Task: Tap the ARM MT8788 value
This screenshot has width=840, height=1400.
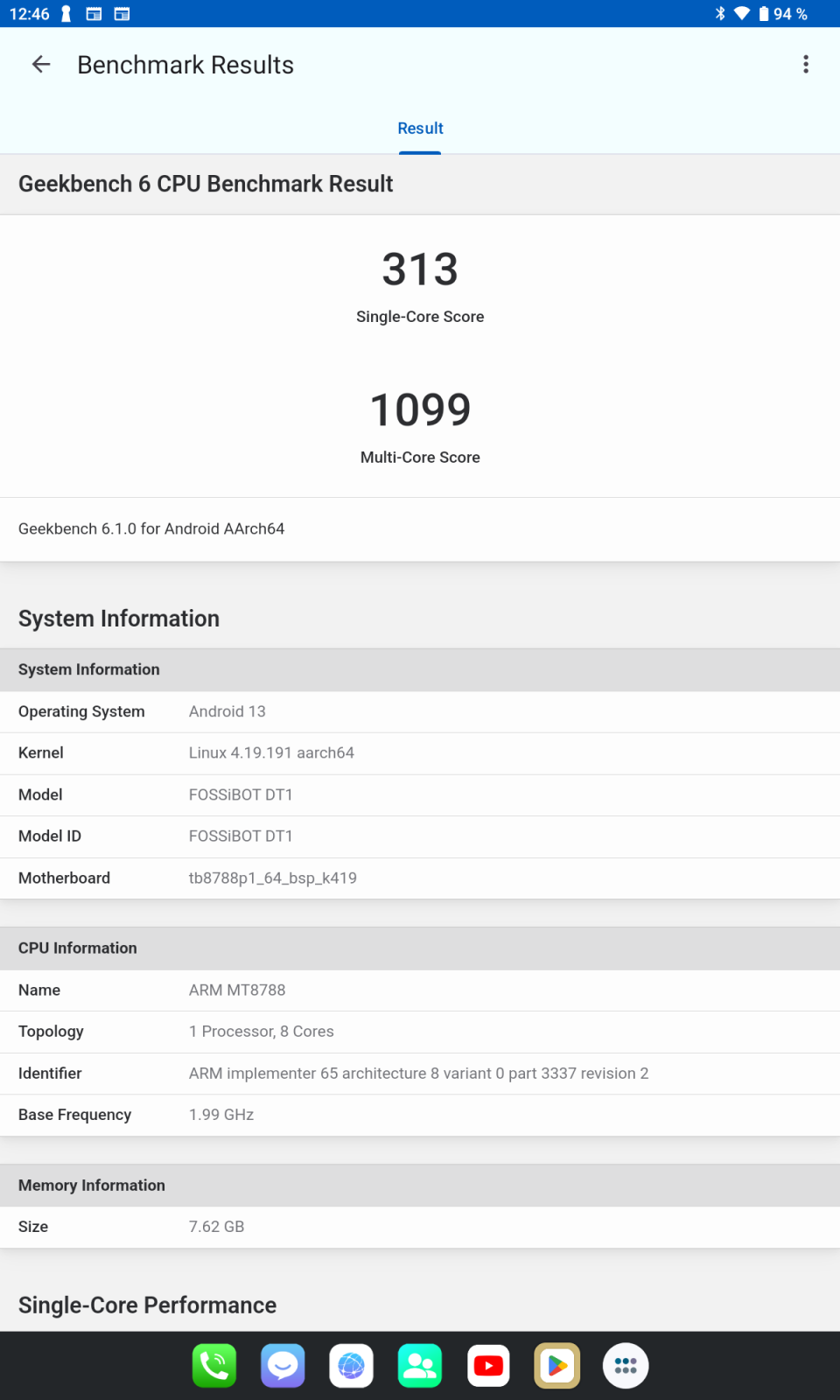Action: click(237, 990)
